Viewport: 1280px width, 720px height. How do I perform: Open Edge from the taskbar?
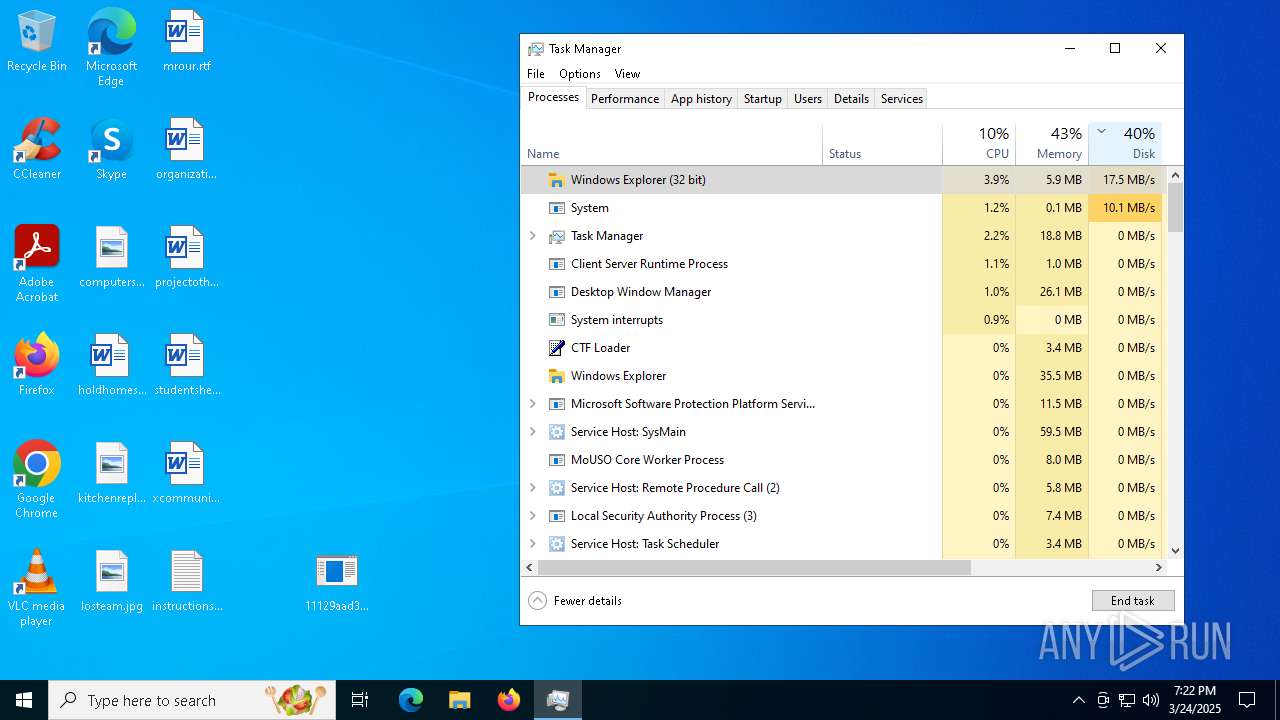(x=411, y=700)
